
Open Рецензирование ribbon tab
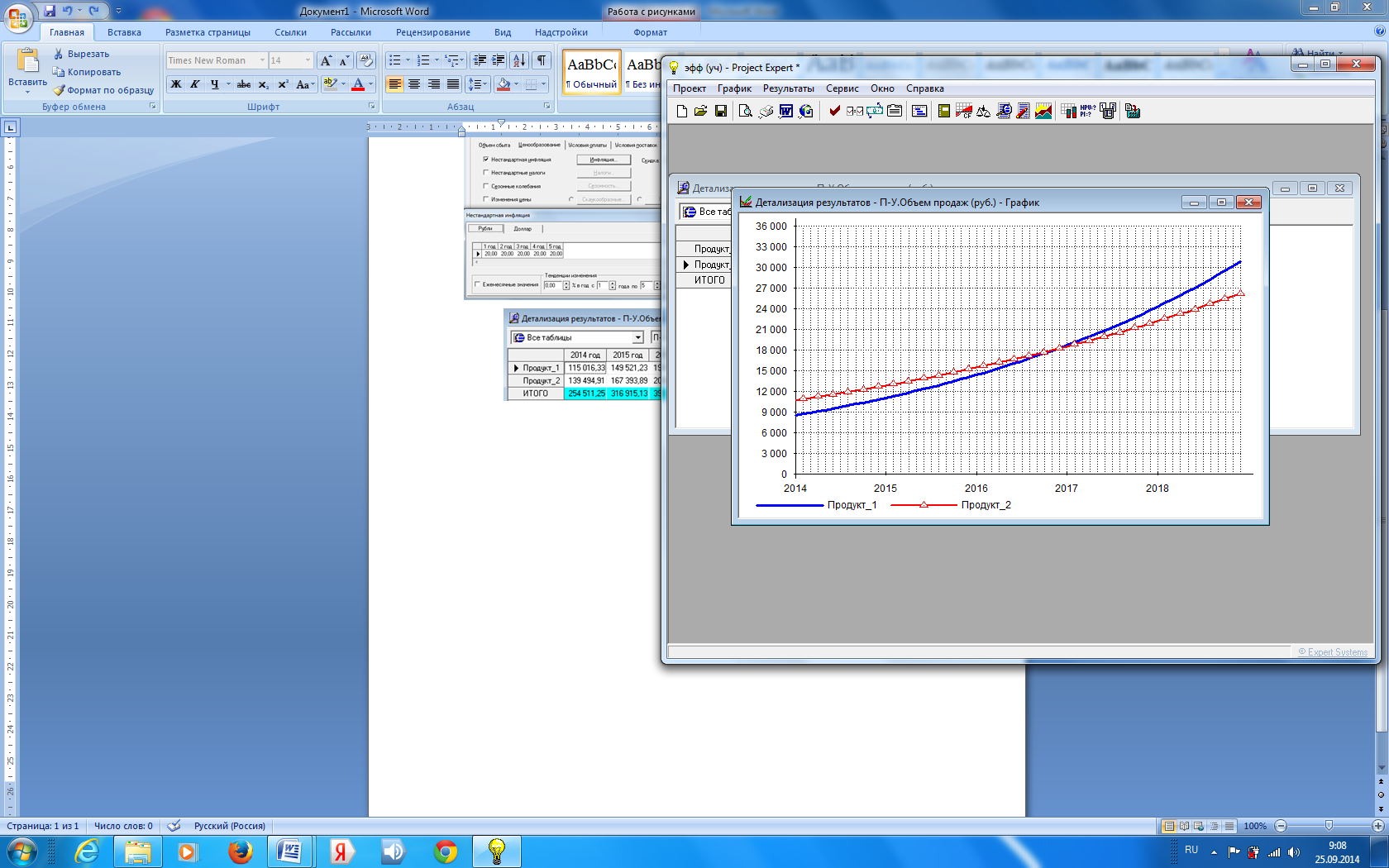click(x=432, y=32)
